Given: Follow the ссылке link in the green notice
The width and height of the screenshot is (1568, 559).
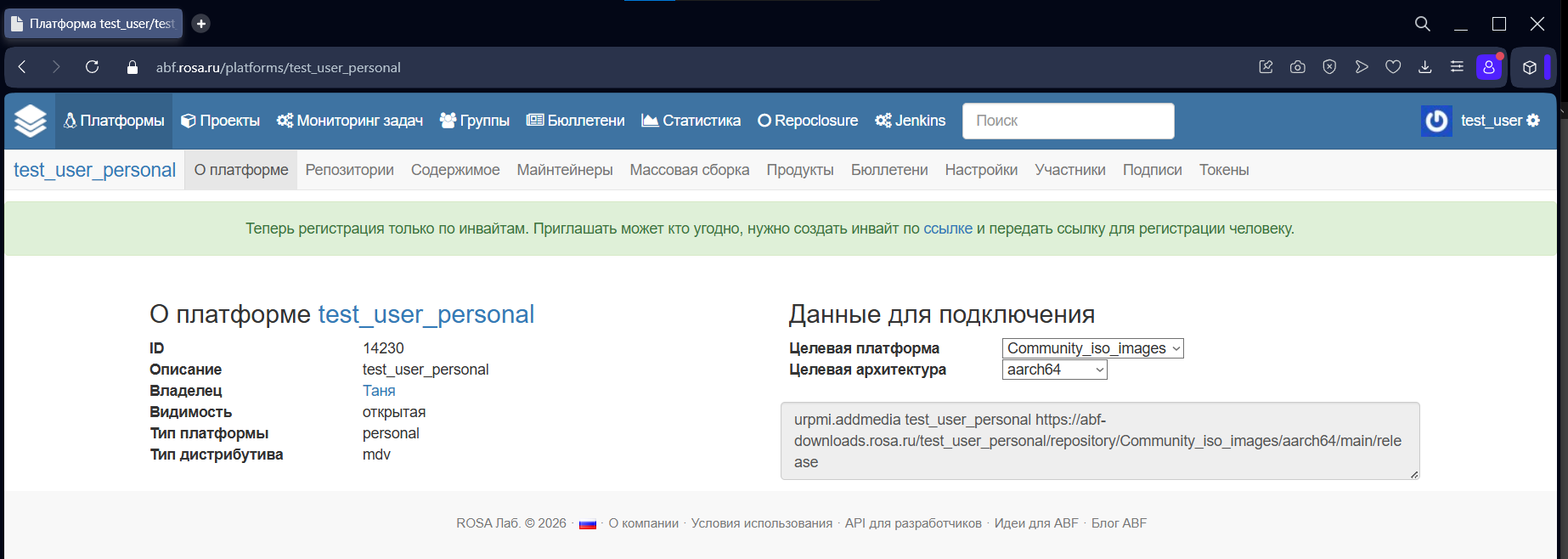Looking at the screenshot, I should [948, 229].
